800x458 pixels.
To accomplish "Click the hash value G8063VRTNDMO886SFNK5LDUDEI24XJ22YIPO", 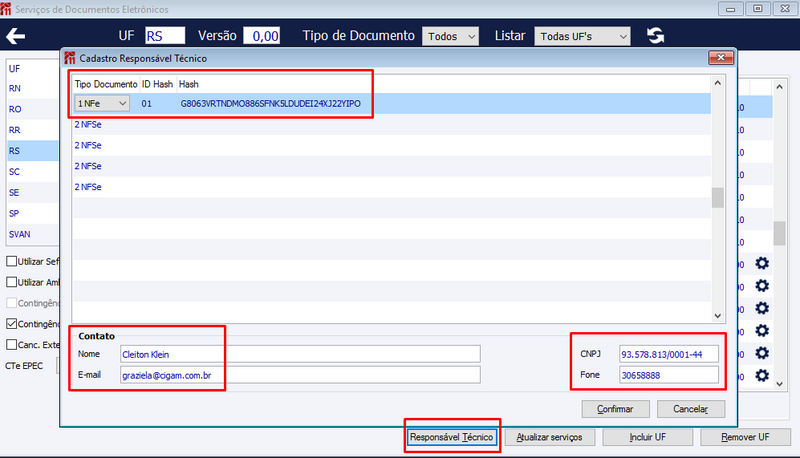I will (x=270, y=104).
